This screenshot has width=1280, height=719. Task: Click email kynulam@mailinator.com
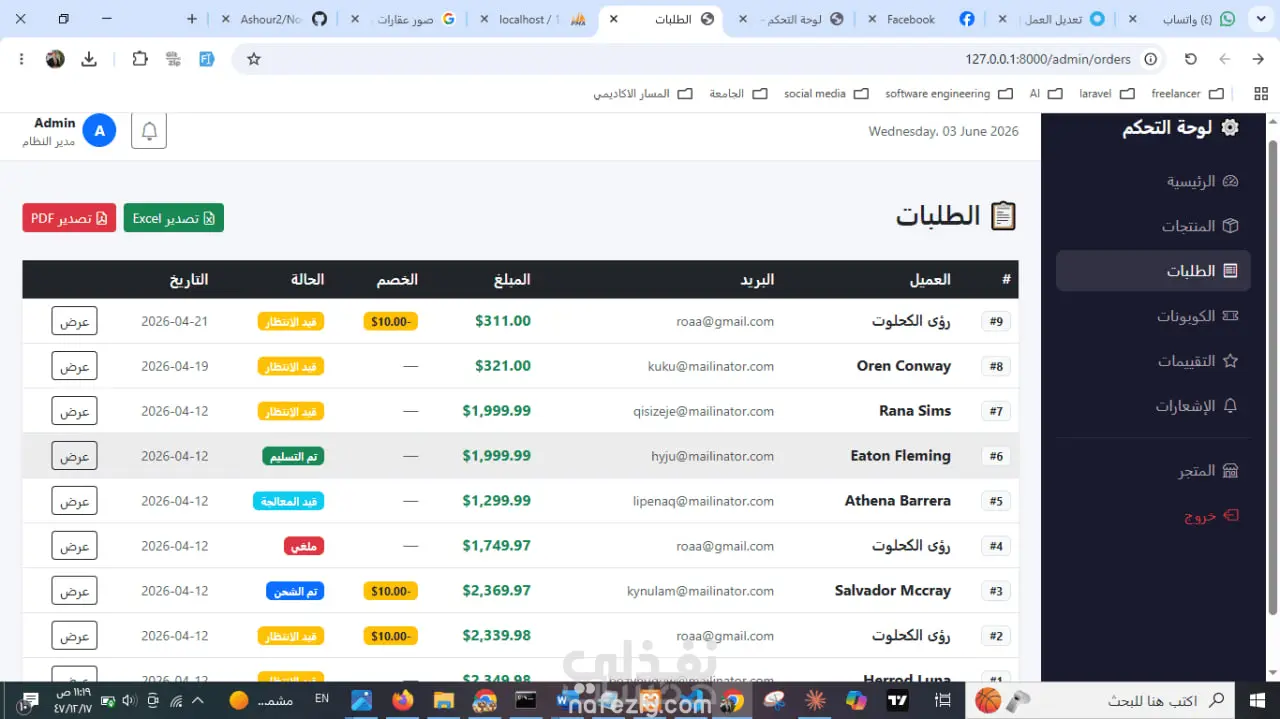700,591
